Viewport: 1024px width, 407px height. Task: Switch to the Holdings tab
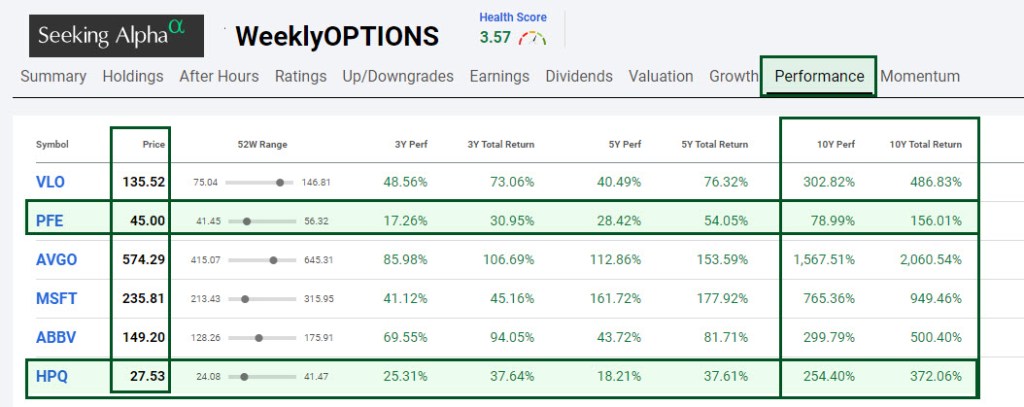(133, 76)
